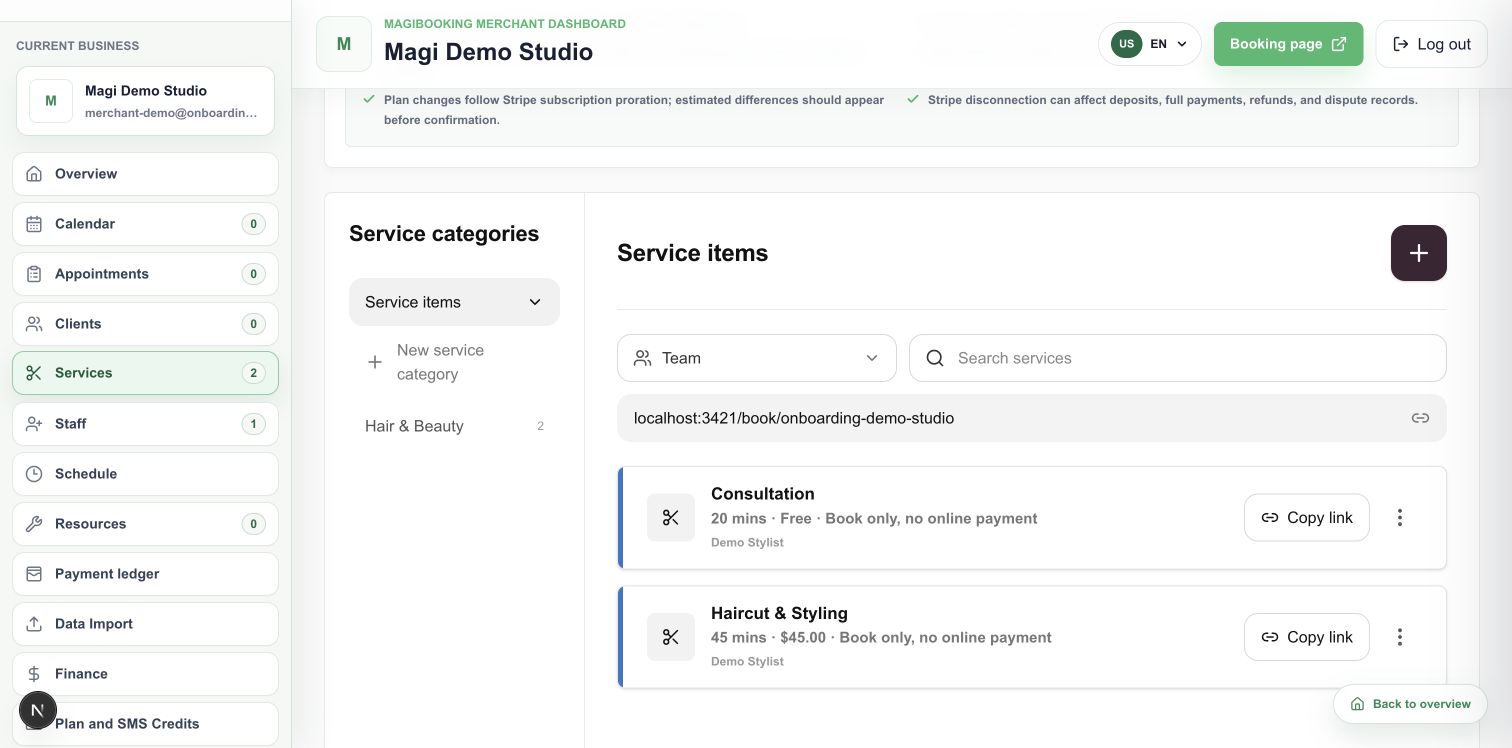Switch business via Magi Demo Studio card

pos(145,101)
